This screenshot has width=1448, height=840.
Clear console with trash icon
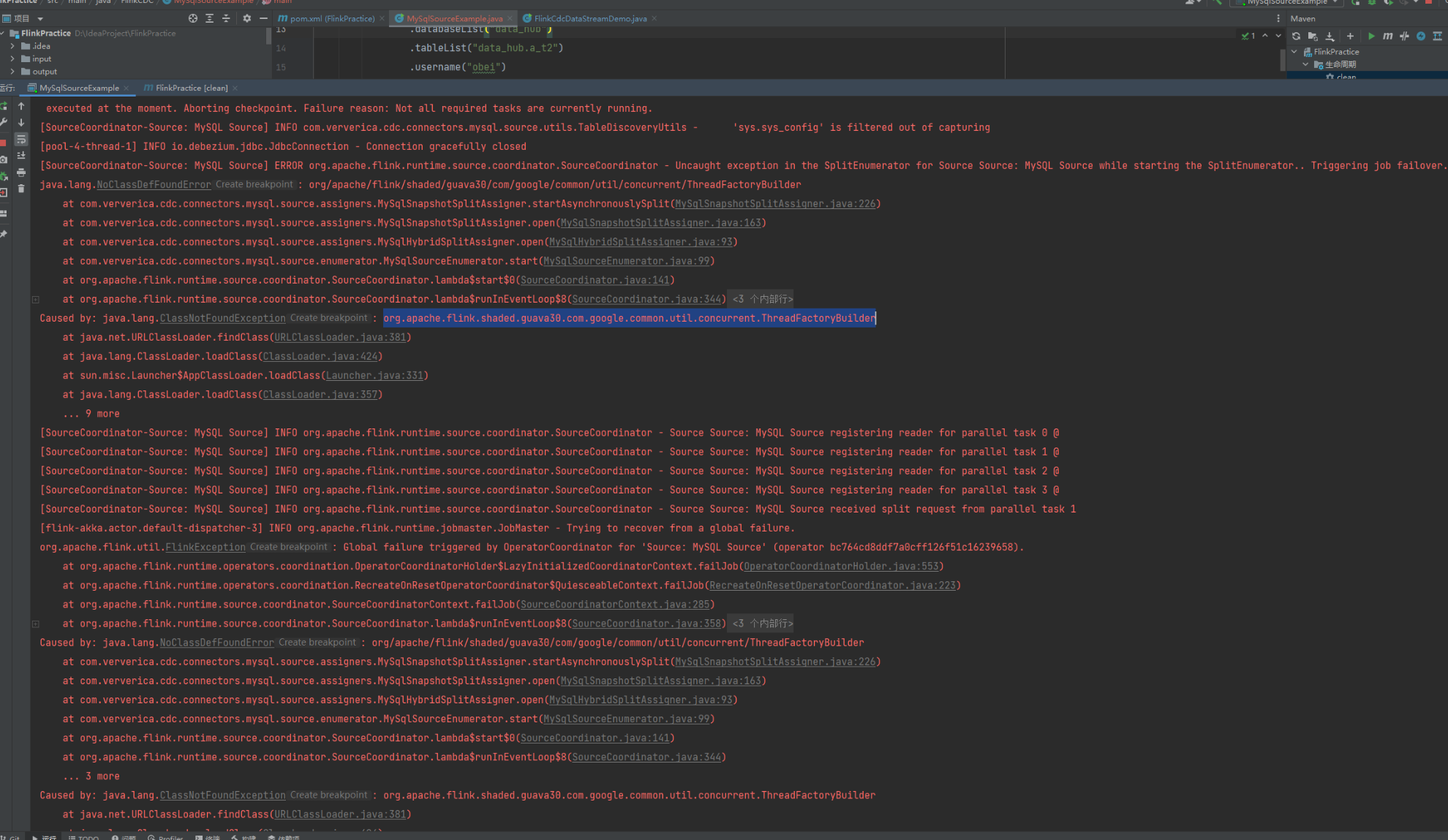point(21,189)
